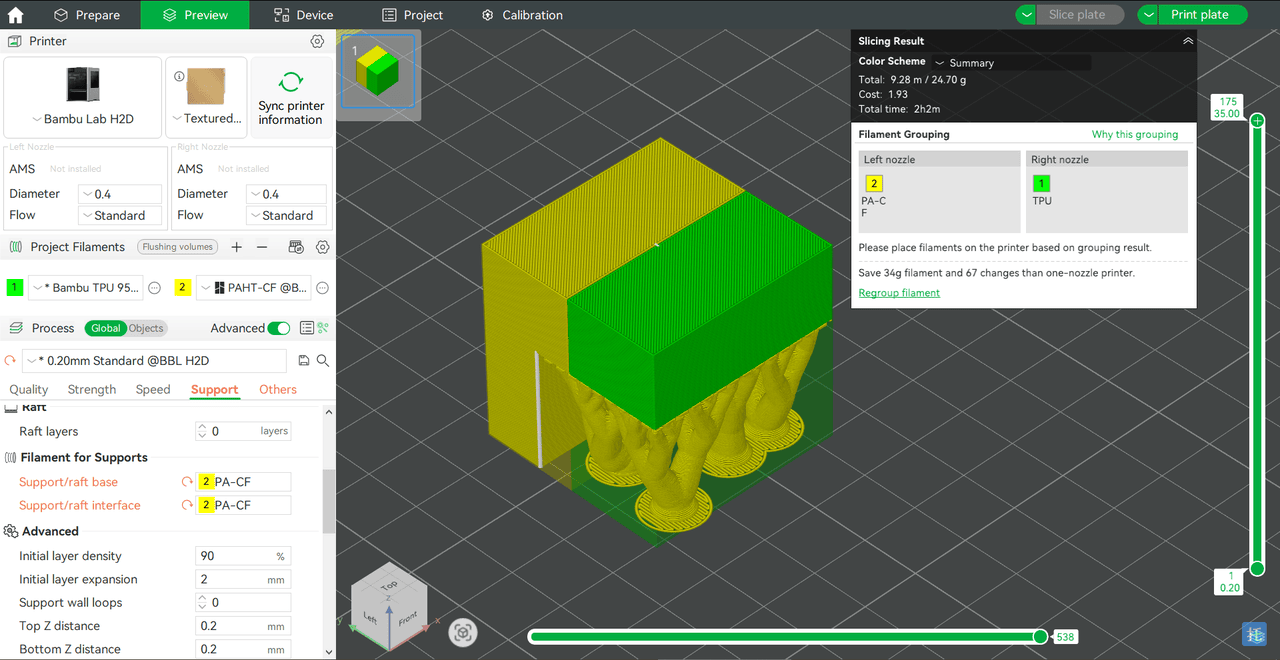Select Objects process scope
The image size is (1280, 660).
146,328
